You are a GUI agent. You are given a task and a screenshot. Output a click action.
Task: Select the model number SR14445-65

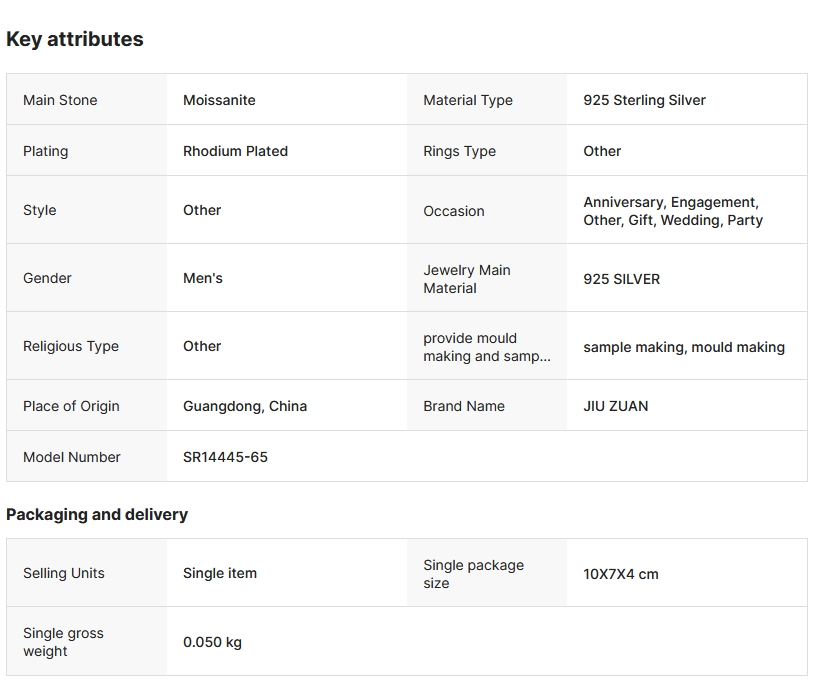click(x=225, y=457)
